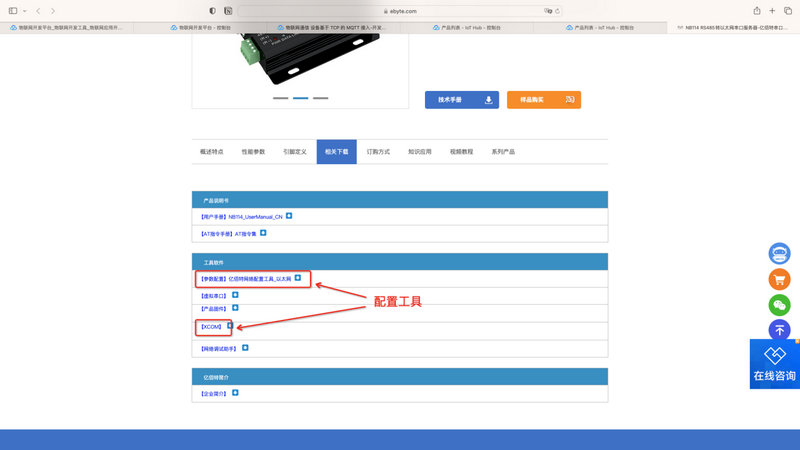
Task: Click download icon beside 企业简介
Action: coord(235,393)
